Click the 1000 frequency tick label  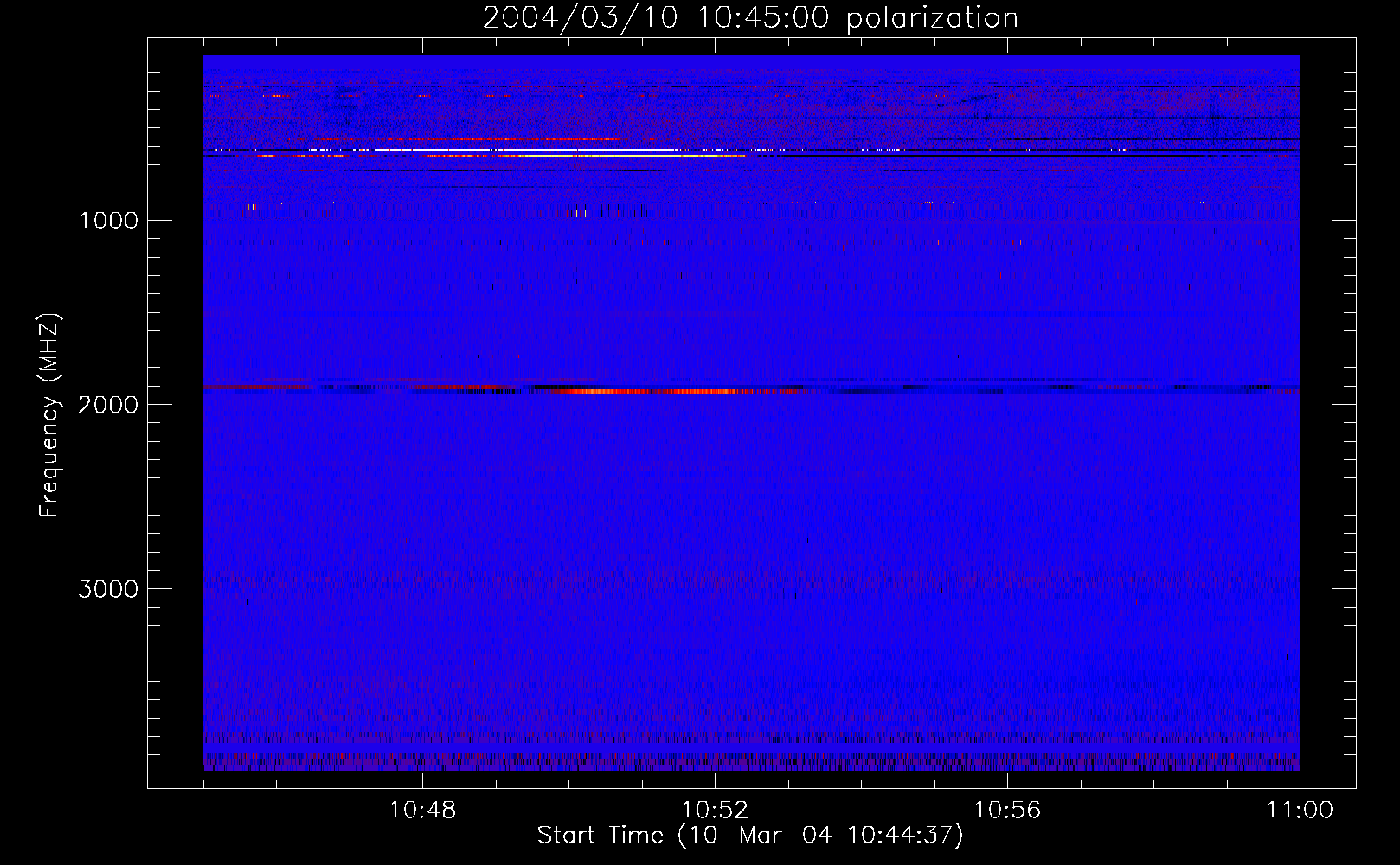click(x=108, y=220)
